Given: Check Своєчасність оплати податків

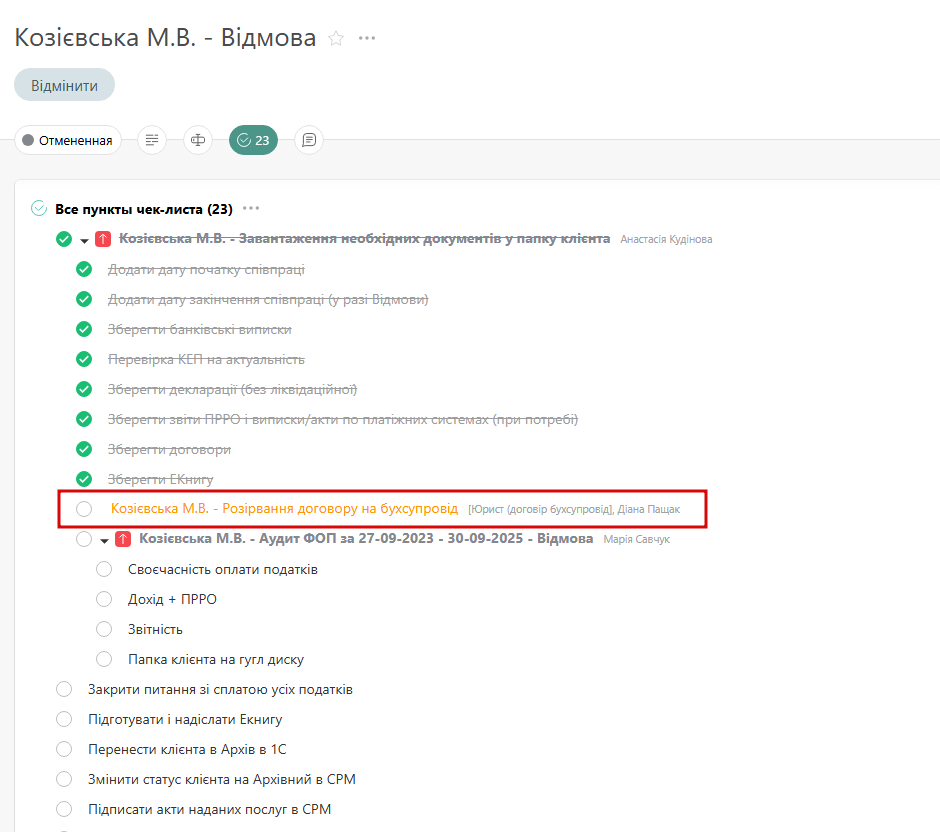Looking at the screenshot, I should click(x=104, y=569).
